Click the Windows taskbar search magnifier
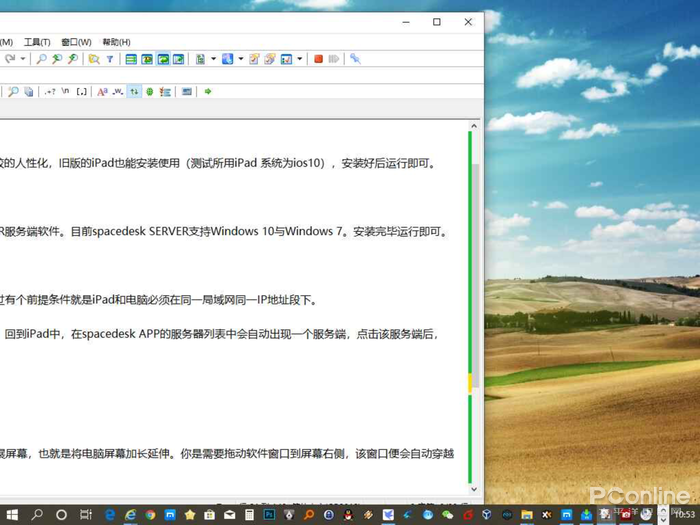The height and width of the screenshot is (525, 700). [x=37, y=514]
